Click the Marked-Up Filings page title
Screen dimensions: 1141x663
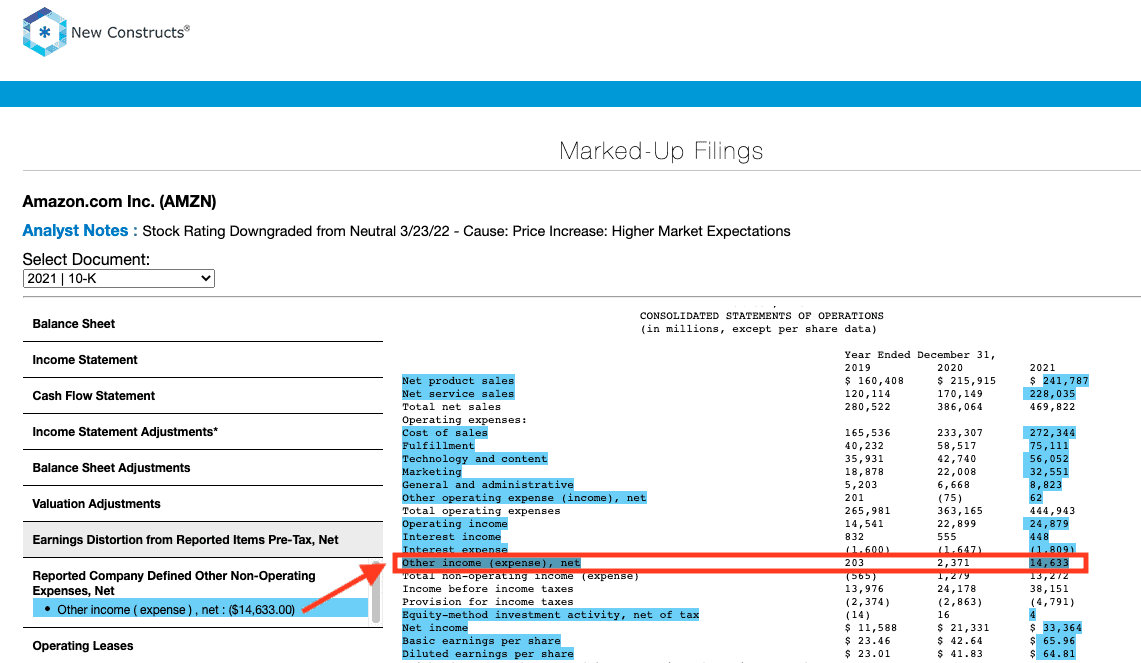[661, 151]
